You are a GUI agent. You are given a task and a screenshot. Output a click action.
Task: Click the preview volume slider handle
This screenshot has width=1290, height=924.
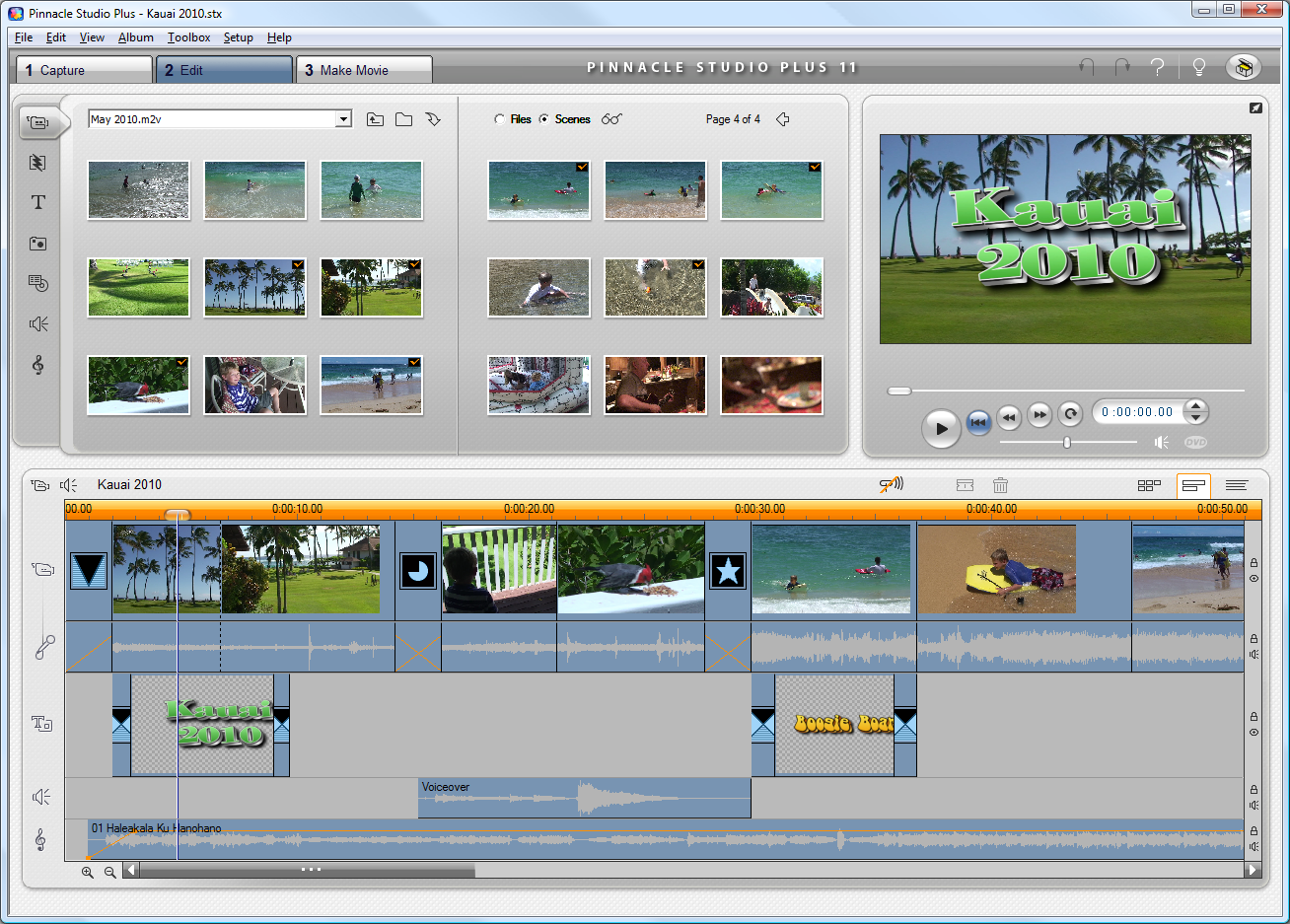[1066, 443]
